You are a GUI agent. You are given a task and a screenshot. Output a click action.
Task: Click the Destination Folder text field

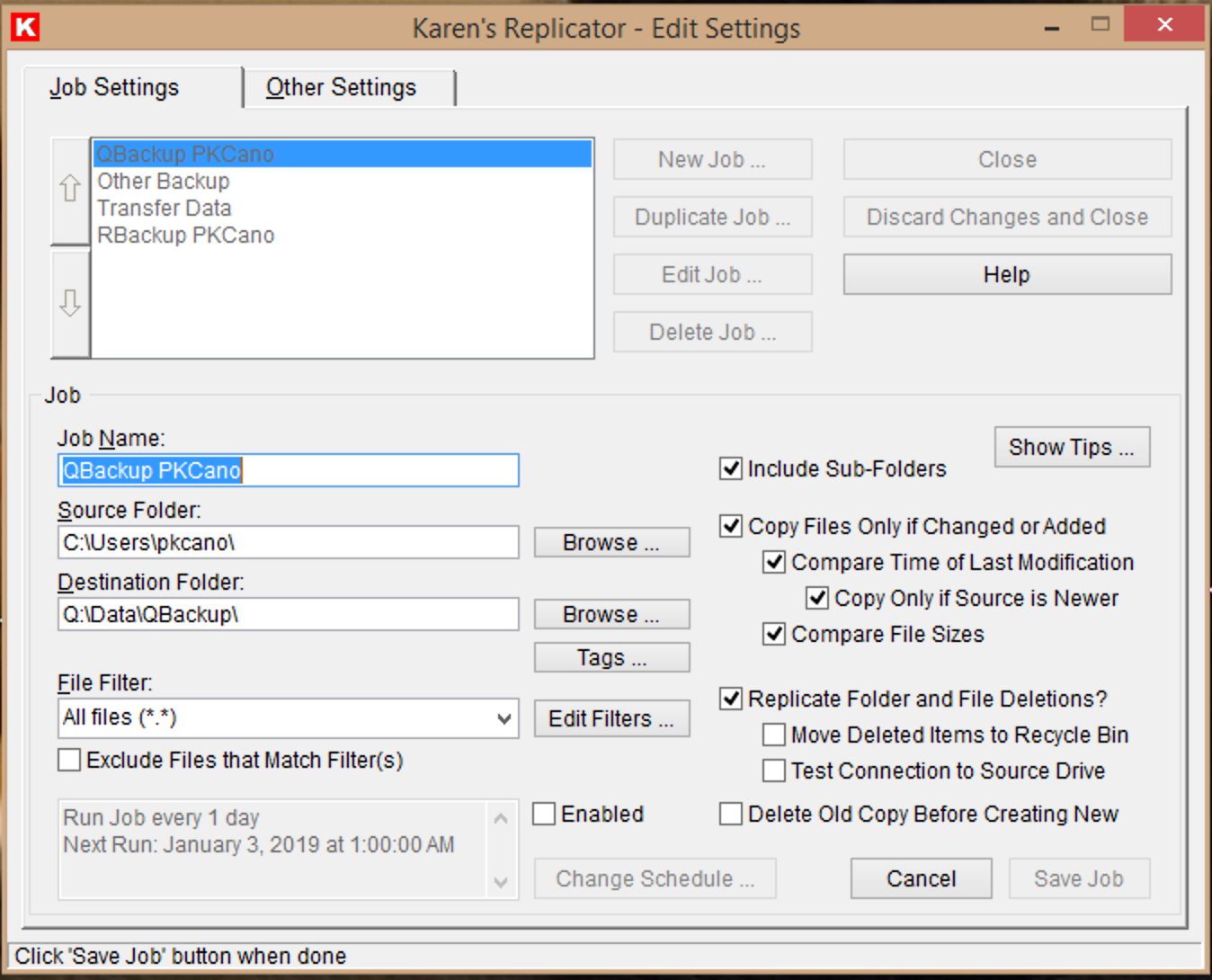click(x=288, y=614)
